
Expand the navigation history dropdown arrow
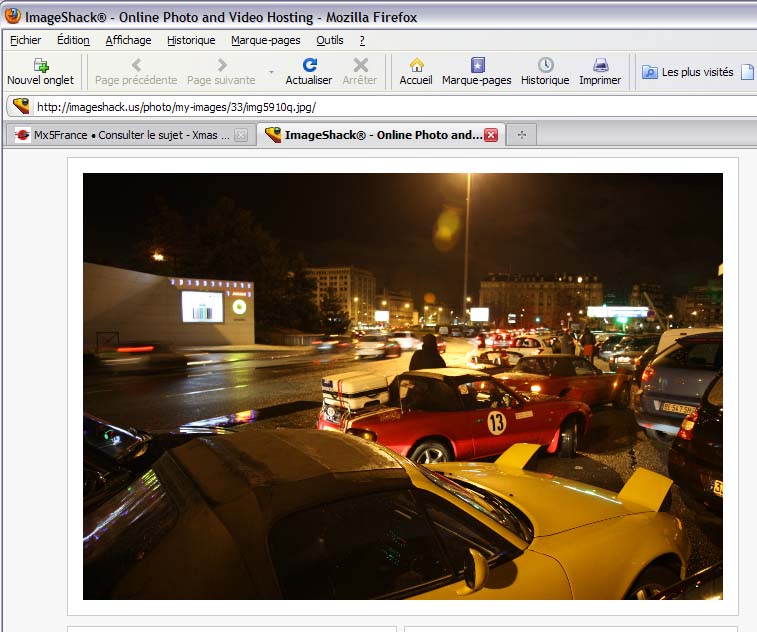[271, 72]
